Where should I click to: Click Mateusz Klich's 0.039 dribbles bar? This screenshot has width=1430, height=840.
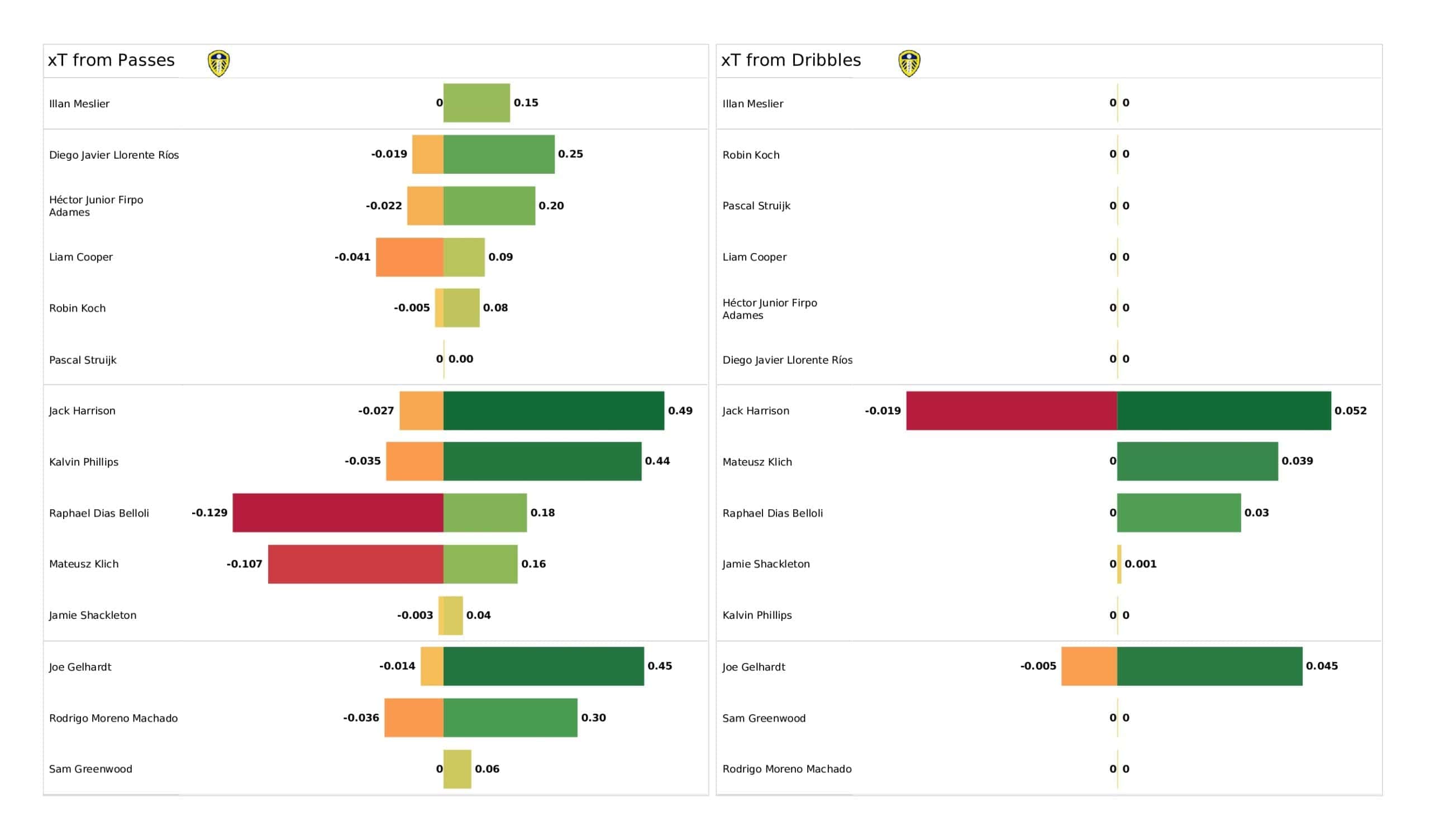click(1198, 461)
